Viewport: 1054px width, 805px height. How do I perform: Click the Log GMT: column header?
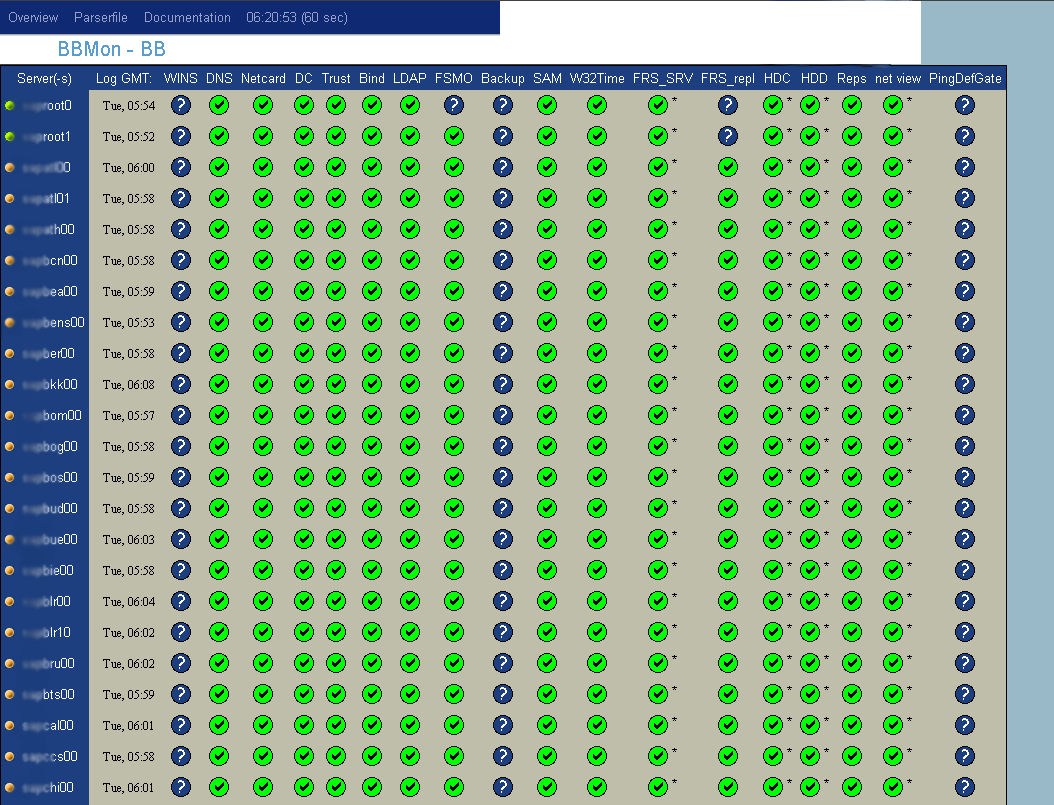(x=124, y=79)
